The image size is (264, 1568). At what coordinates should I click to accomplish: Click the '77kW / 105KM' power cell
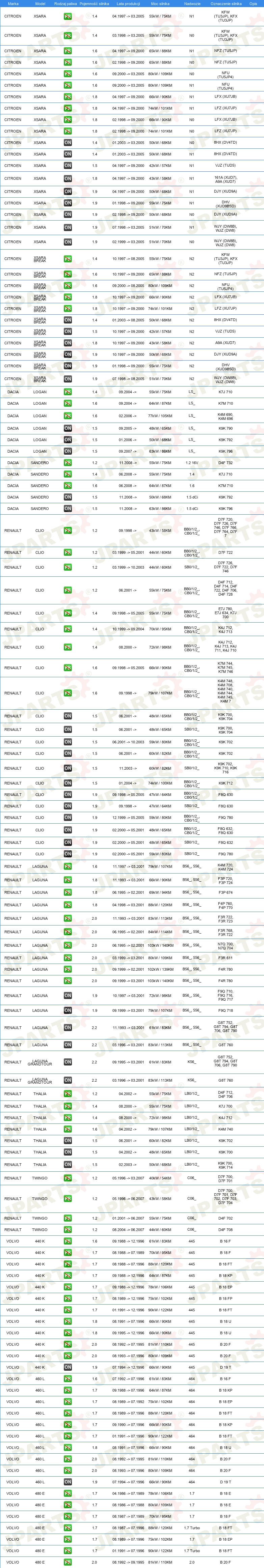[160, 416]
